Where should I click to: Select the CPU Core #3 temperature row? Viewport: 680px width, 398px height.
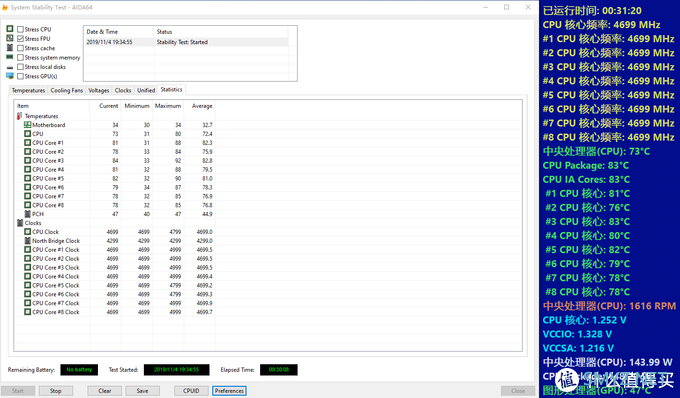pyautogui.click(x=115, y=160)
